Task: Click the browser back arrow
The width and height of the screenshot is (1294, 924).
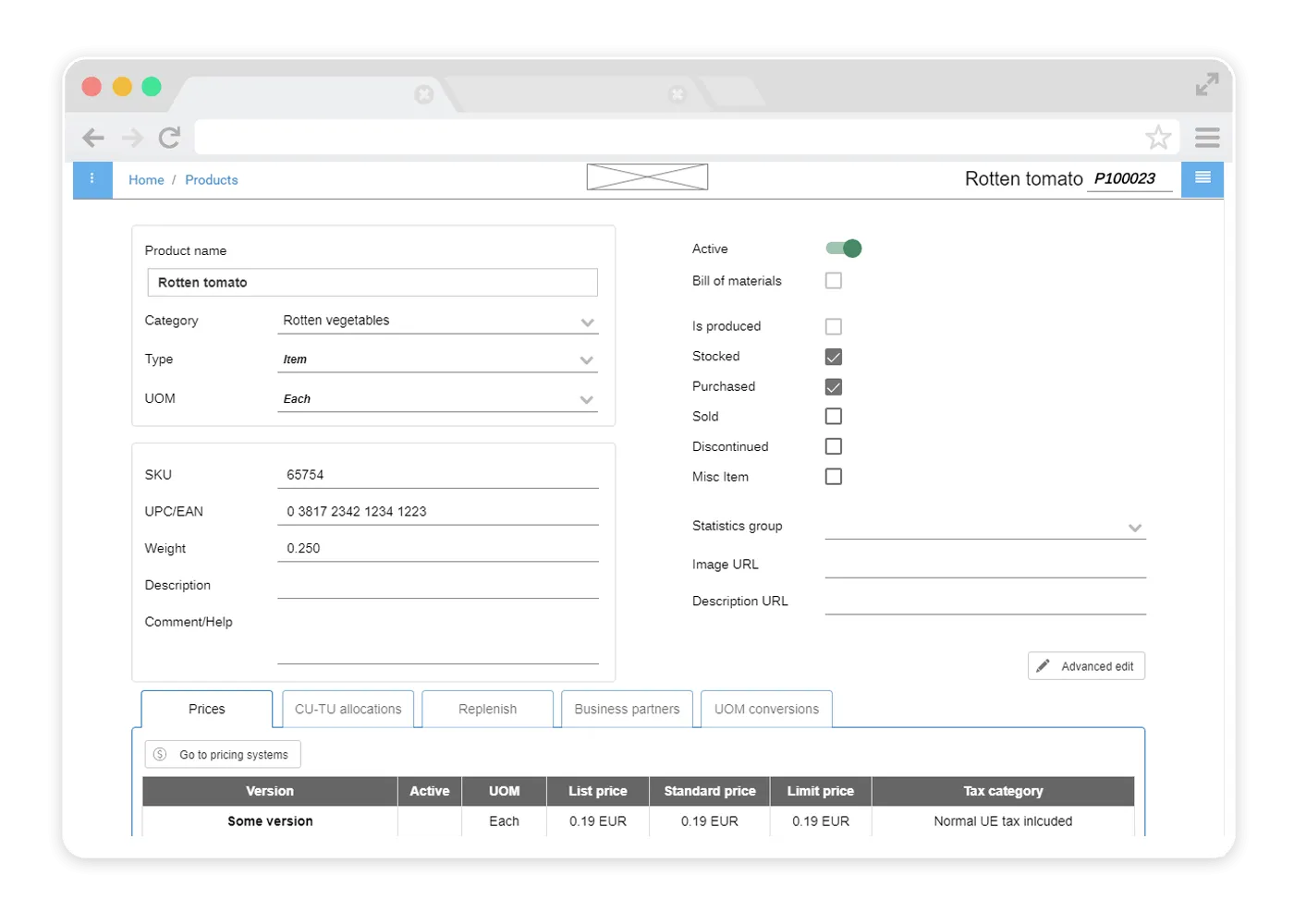Action: (93, 138)
